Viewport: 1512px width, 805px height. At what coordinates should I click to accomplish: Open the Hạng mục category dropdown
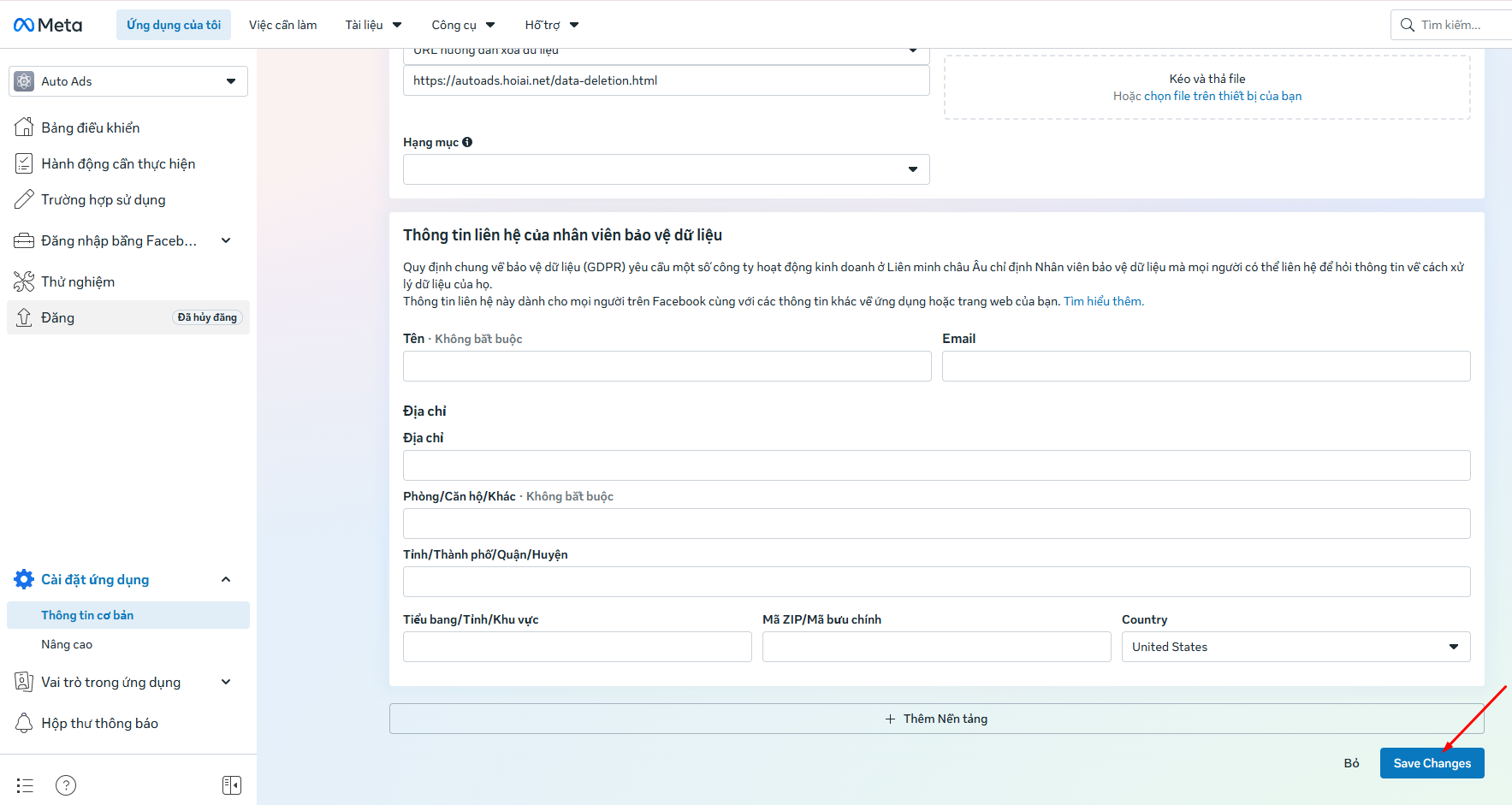pyautogui.click(x=666, y=169)
